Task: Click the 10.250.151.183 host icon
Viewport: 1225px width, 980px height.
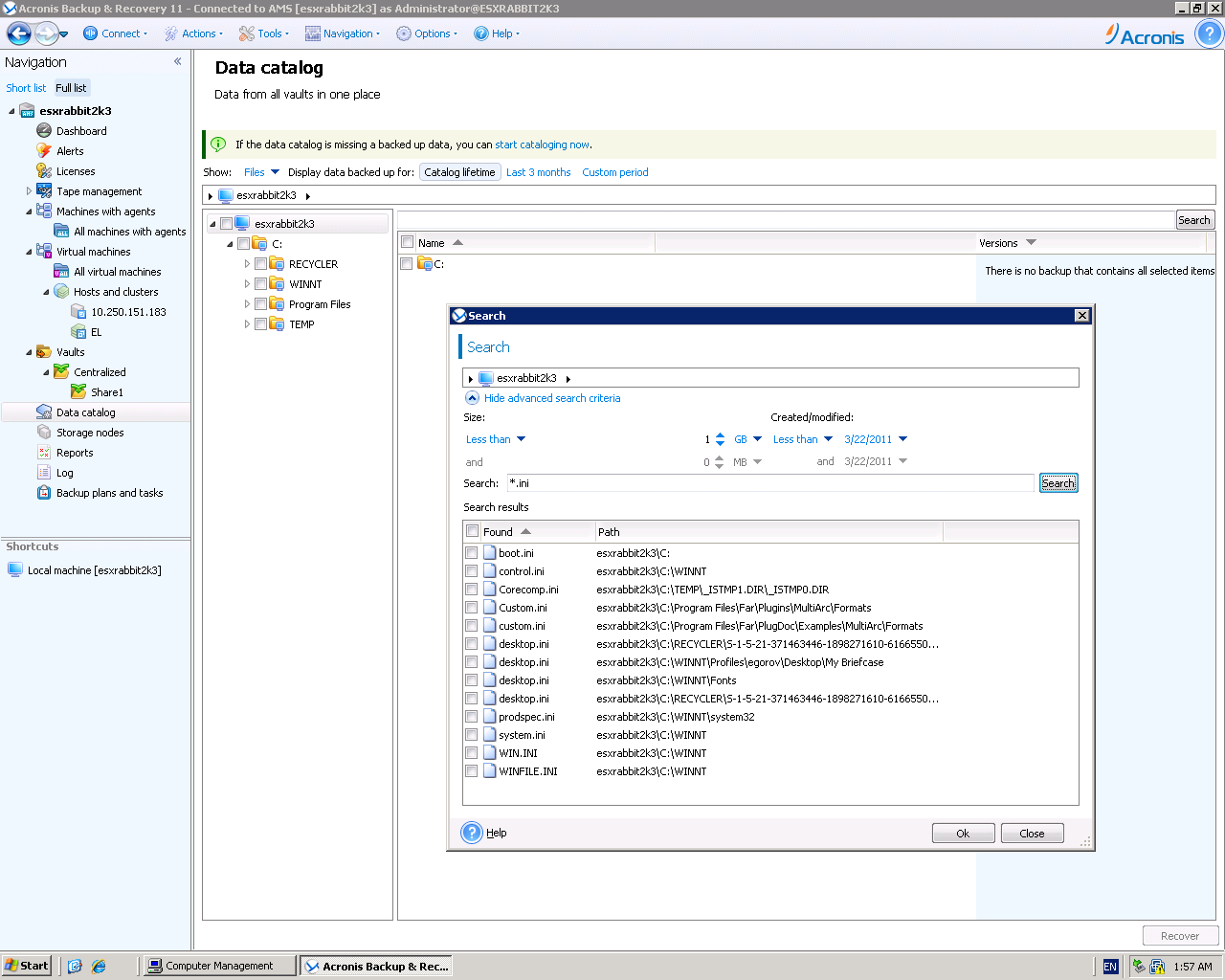Action: point(78,312)
